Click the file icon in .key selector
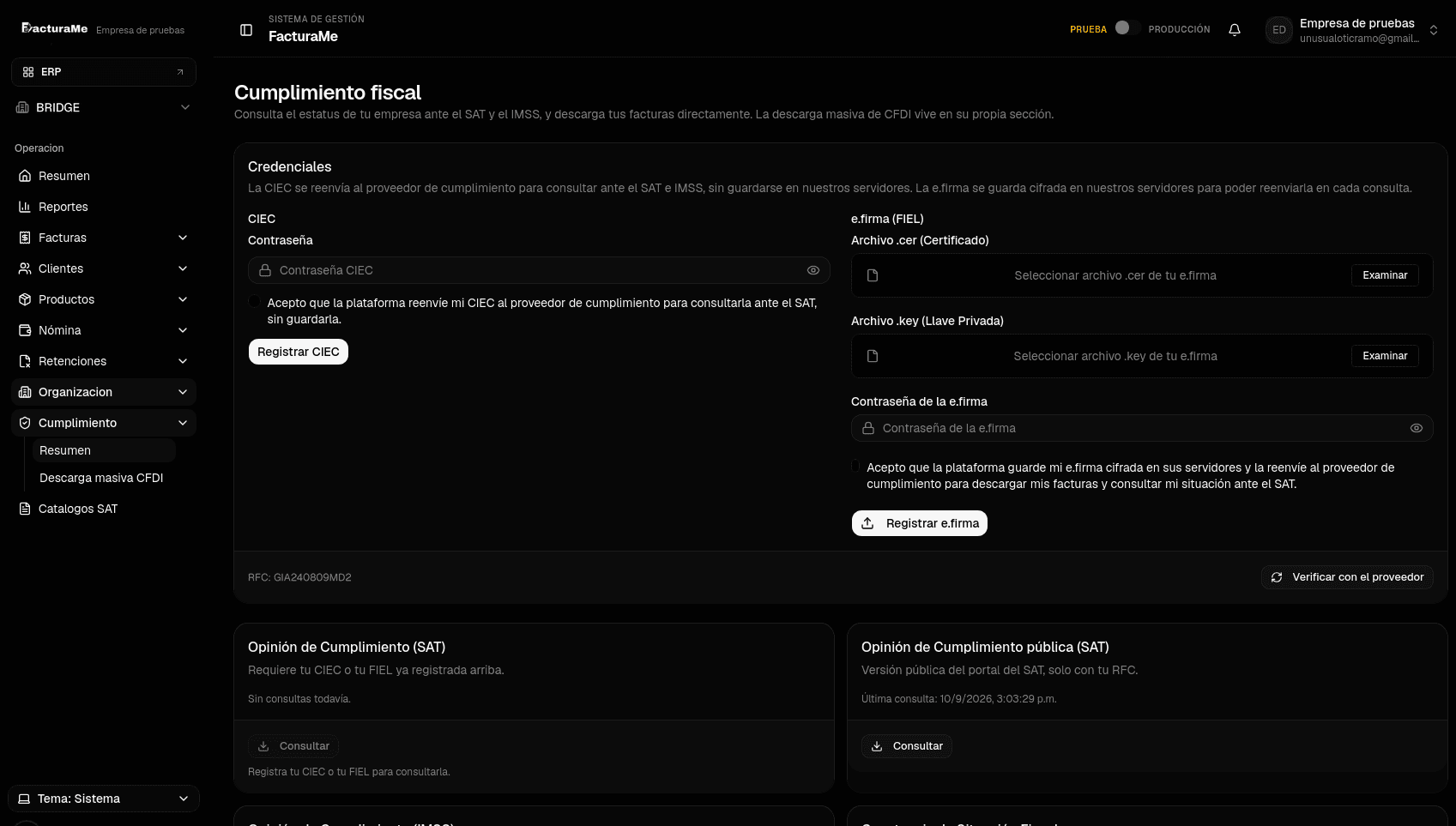Image resolution: width=1456 pixels, height=826 pixels. pyautogui.click(x=873, y=356)
